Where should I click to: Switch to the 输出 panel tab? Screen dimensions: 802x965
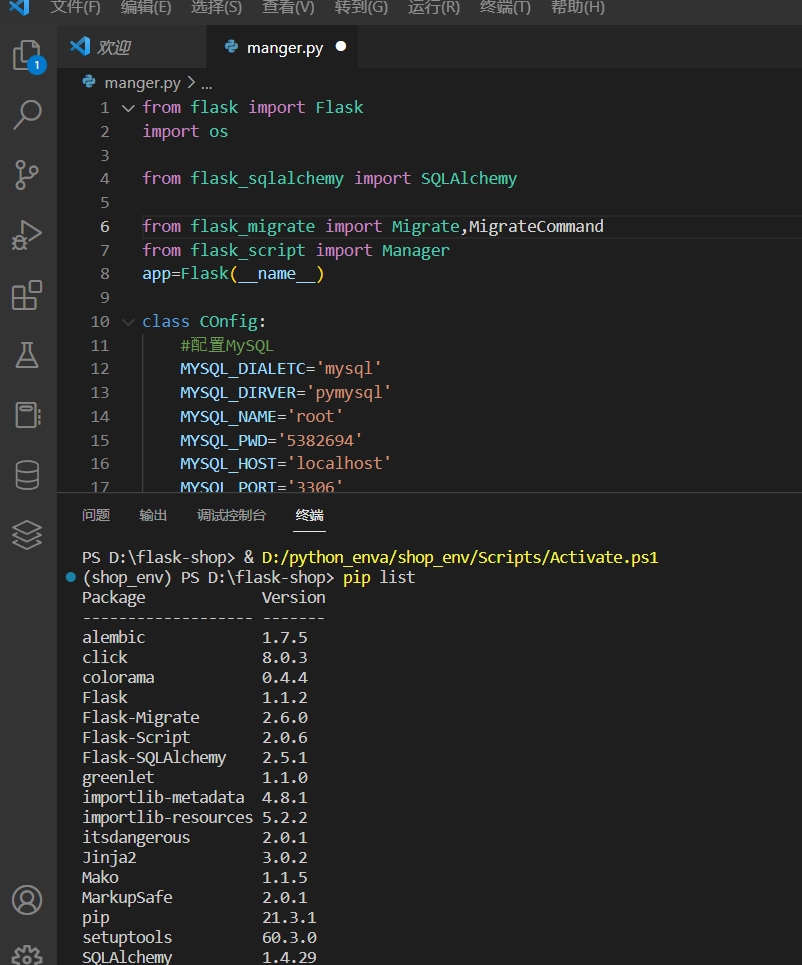(153, 515)
